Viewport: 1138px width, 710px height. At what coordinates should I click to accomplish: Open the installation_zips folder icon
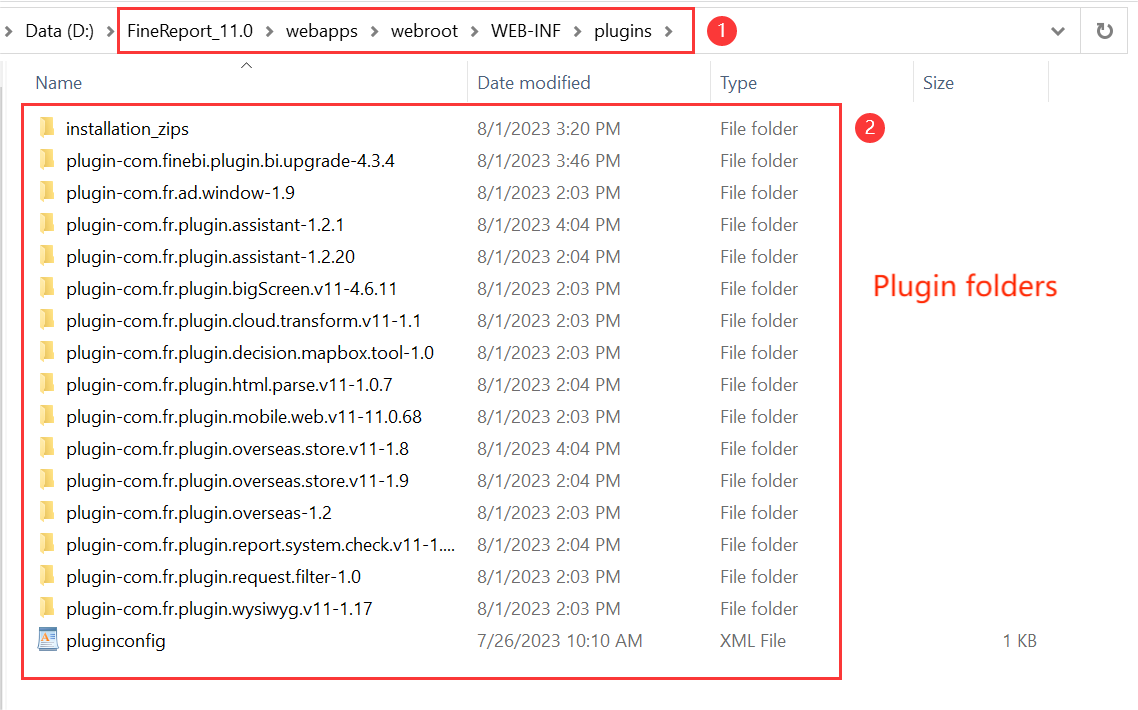(x=47, y=128)
